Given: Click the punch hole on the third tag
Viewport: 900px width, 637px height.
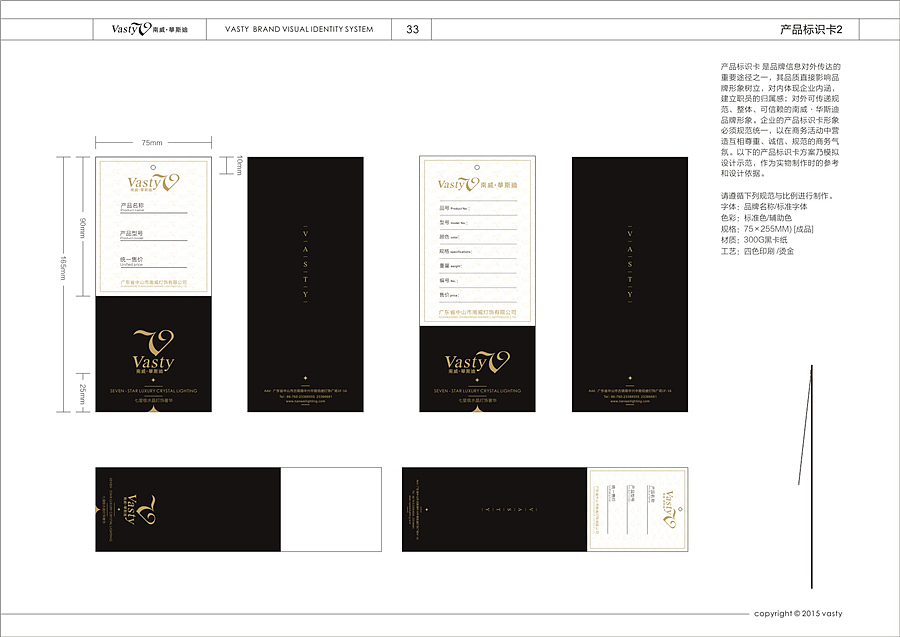Looking at the screenshot, I should pyautogui.click(x=477, y=167).
